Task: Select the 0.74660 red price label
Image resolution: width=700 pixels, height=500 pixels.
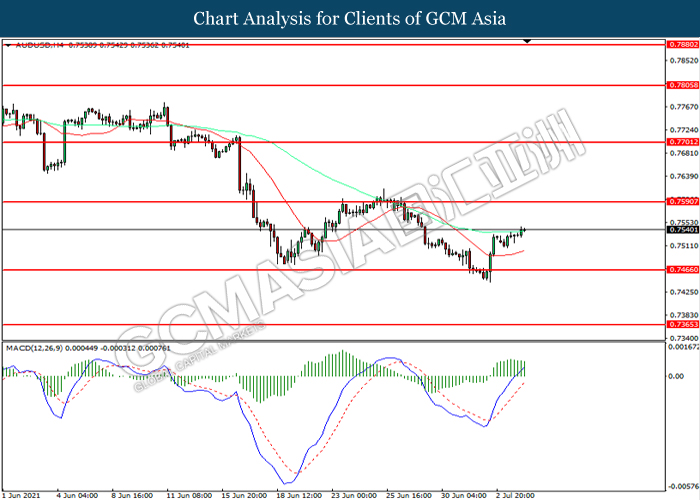Action: [683, 270]
